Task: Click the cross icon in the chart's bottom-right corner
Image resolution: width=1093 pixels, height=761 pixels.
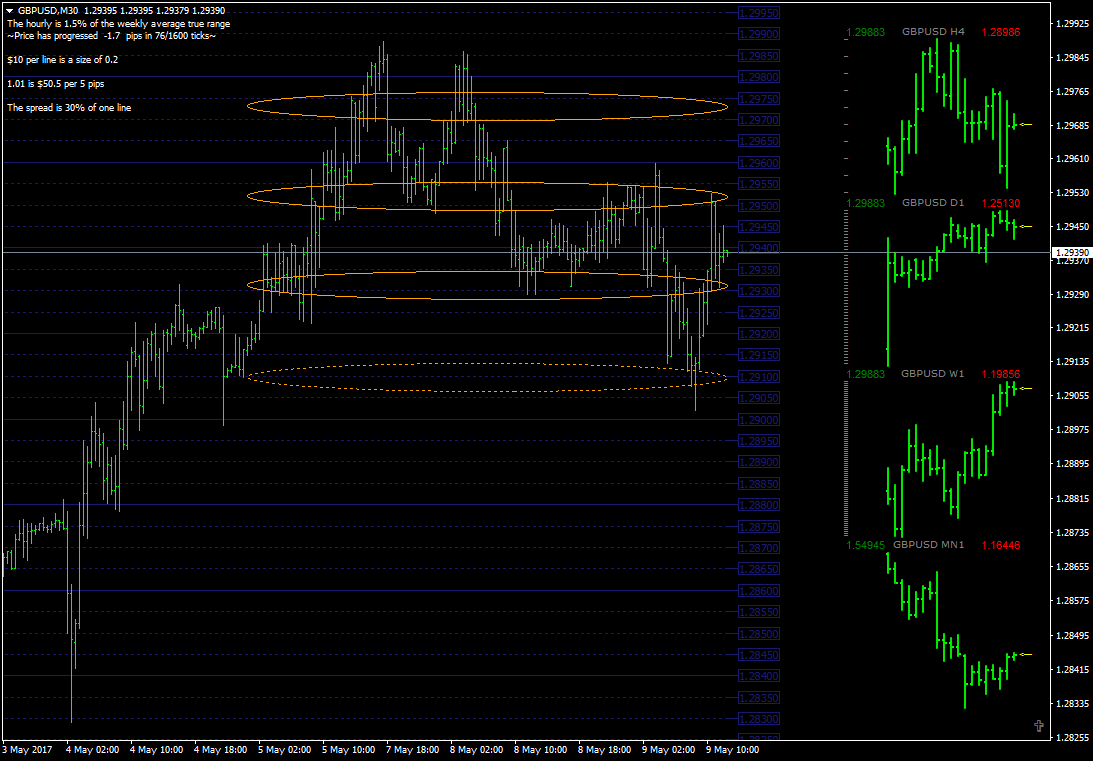Action: pos(1039,726)
